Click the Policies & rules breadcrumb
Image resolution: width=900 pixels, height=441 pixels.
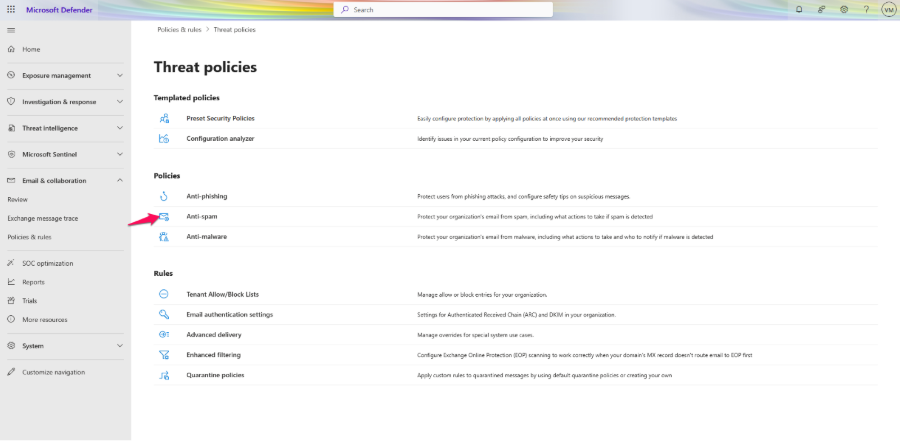click(179, 30)
